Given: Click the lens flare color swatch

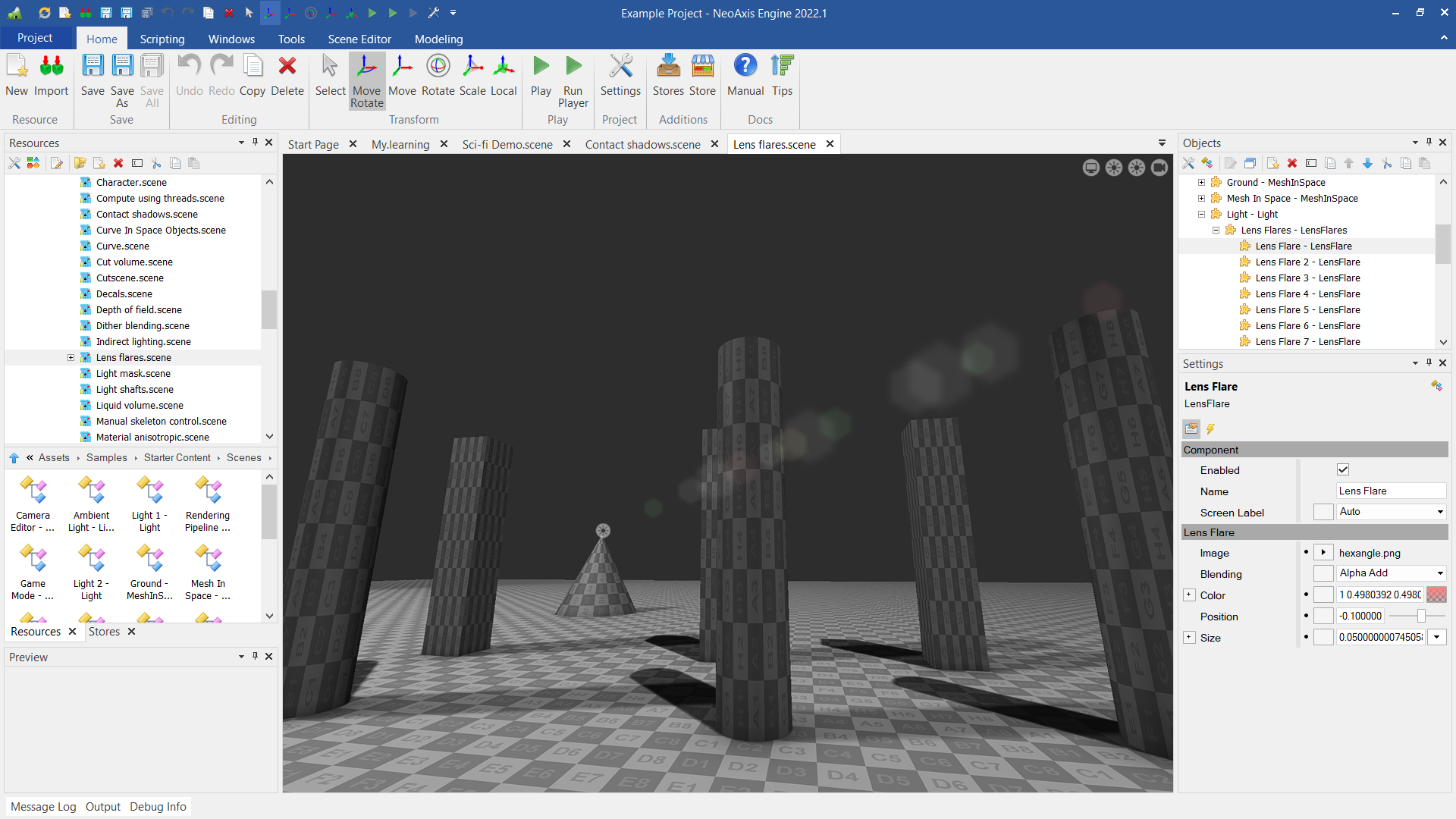Looking at the screenshot, I should click(1436, 595).
